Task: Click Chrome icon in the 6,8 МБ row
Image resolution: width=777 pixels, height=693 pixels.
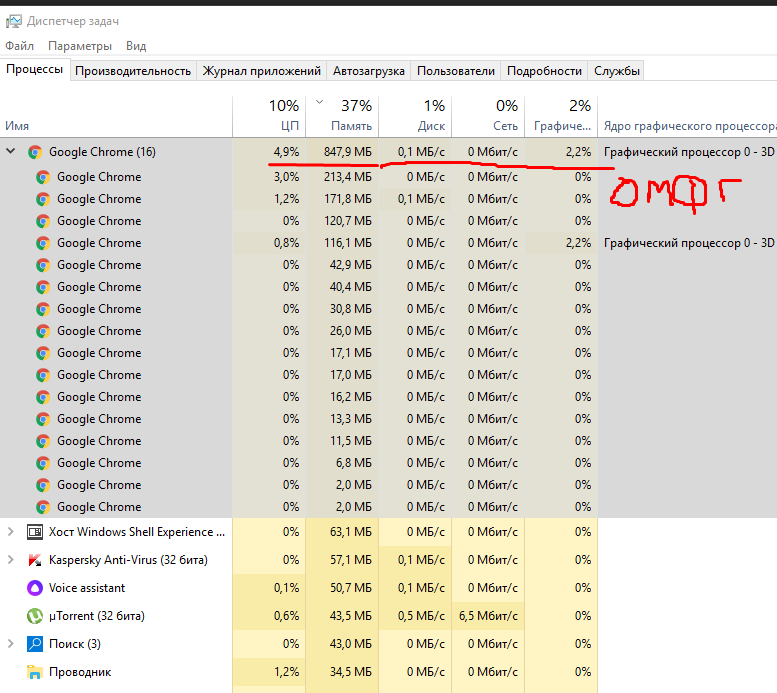Action: [43, 463]
